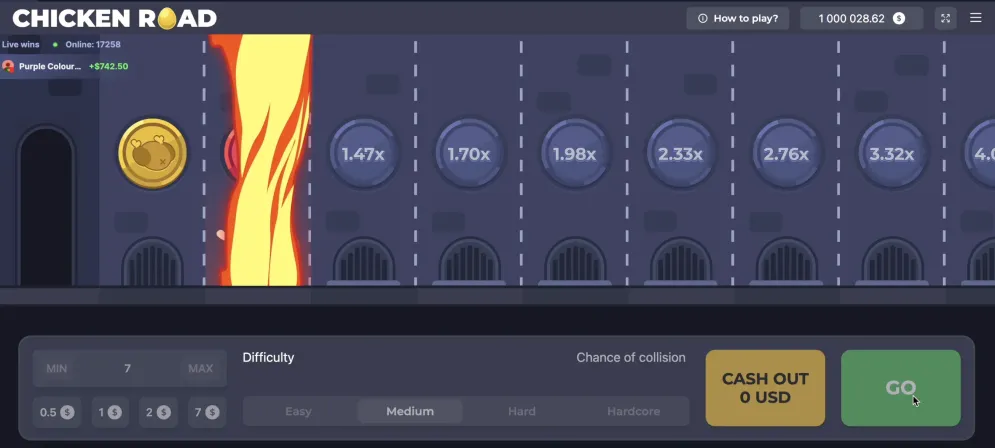
Task: Click the Purple Colour player avatar
Action: pos(8,66)
